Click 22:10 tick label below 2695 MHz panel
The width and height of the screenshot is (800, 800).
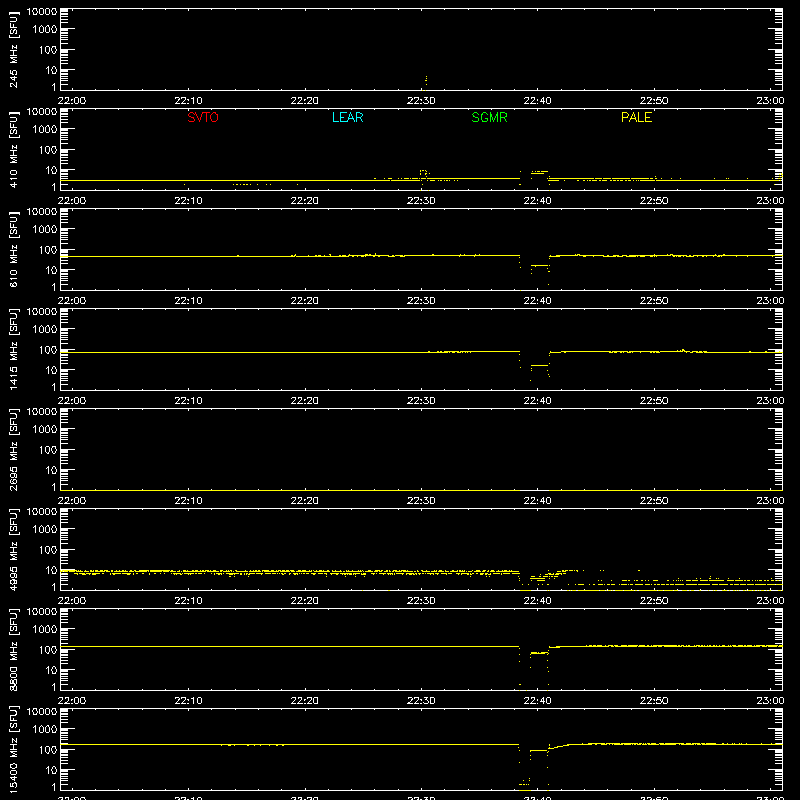188,501
